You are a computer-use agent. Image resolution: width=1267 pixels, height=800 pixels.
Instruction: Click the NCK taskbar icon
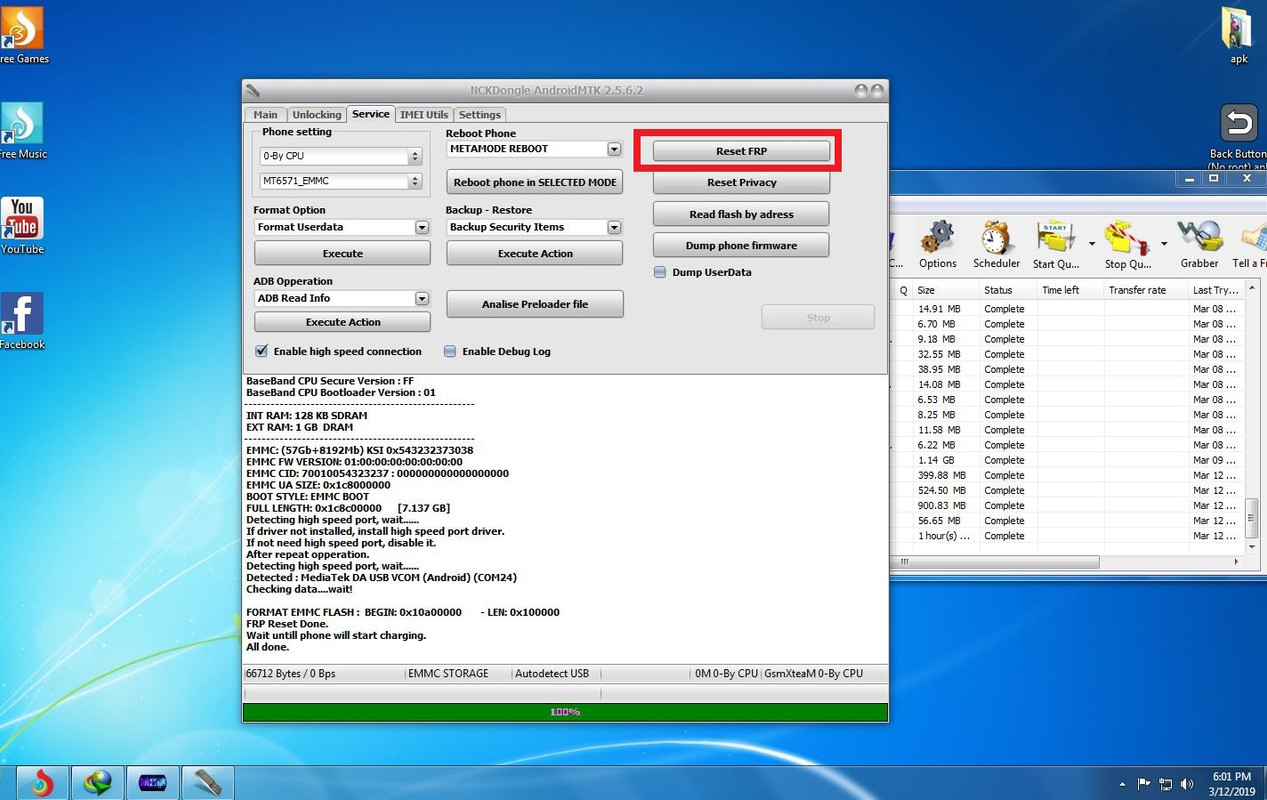152,782
